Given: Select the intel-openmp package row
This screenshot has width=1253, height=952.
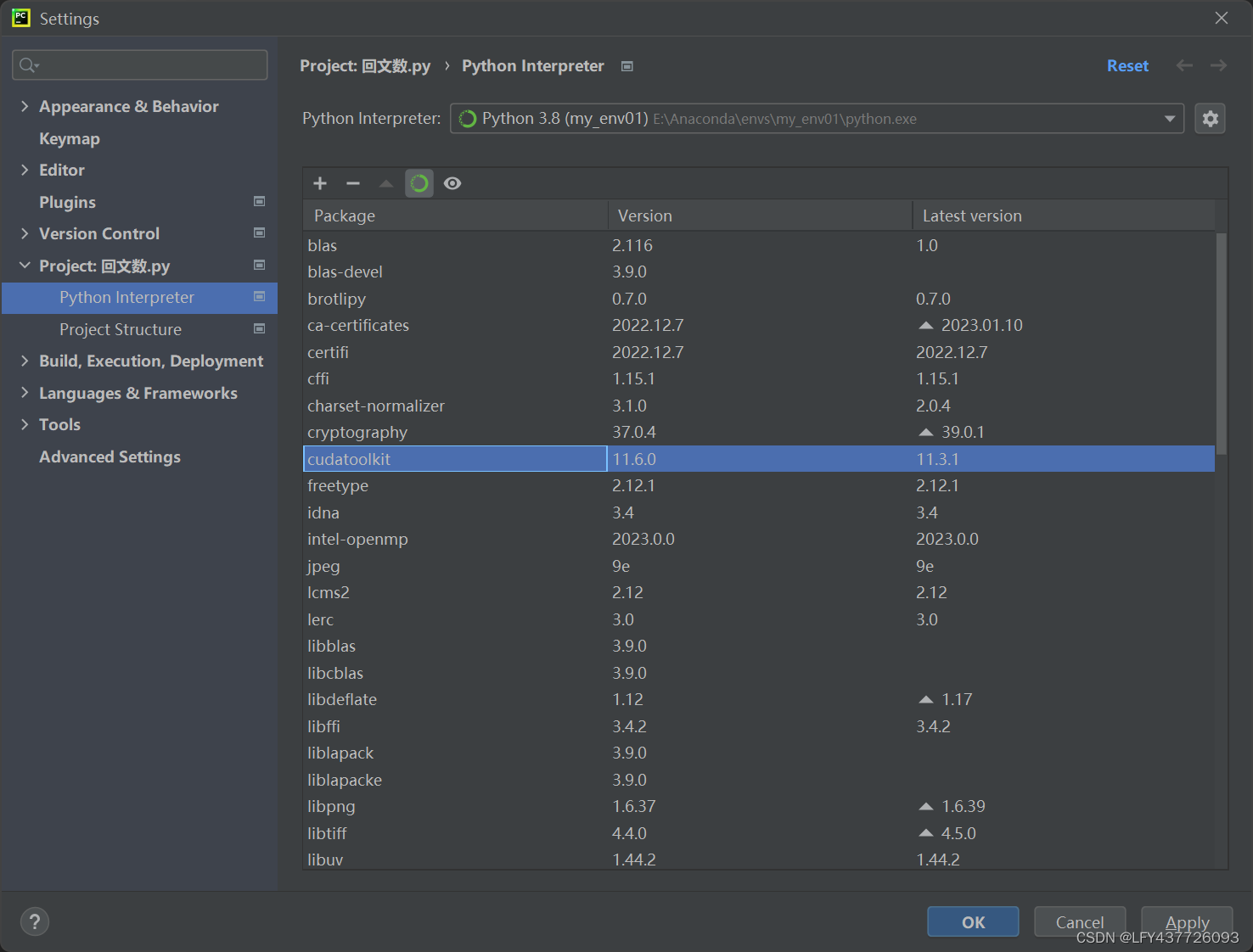Looking at the screenshot, I should pyautogui.click(x=759, y=539).
